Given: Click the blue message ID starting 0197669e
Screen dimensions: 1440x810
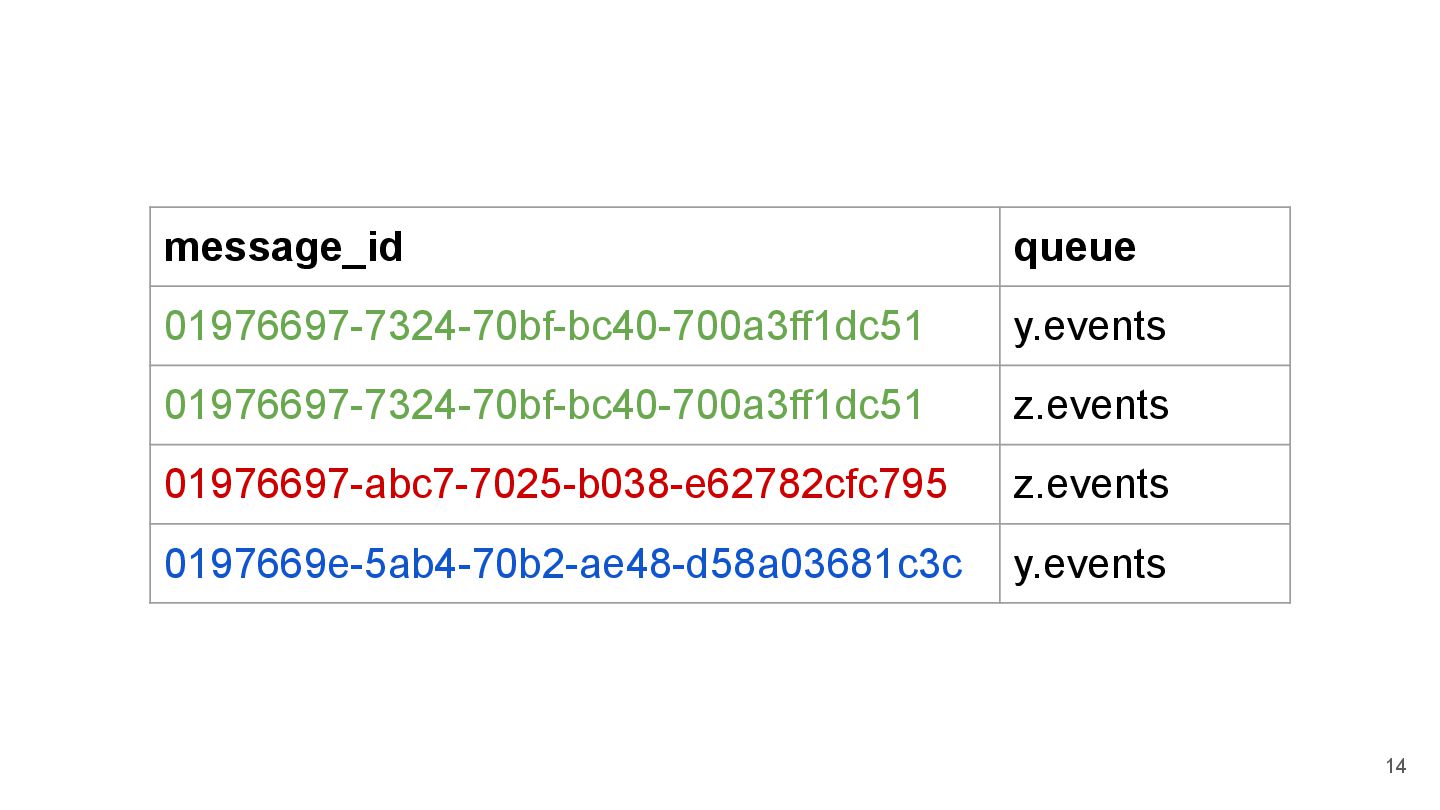Looking at the screenshot, I should click(563, 564).
